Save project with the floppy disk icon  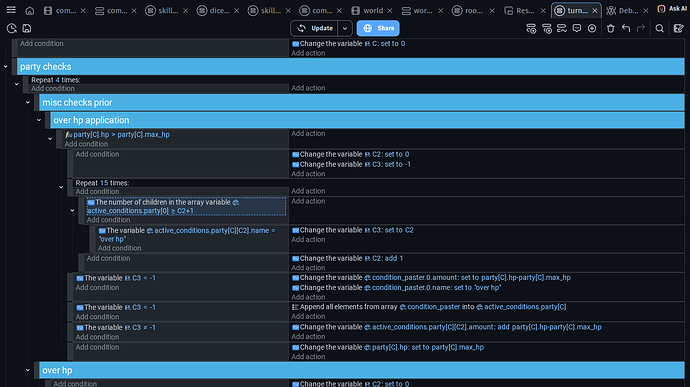point(27,29)
